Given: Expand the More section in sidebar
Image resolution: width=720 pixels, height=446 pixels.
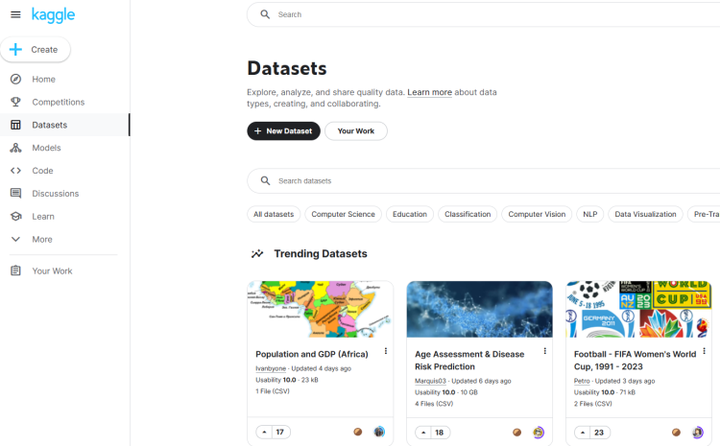Looking at the screenshot, I should point(15,240).
